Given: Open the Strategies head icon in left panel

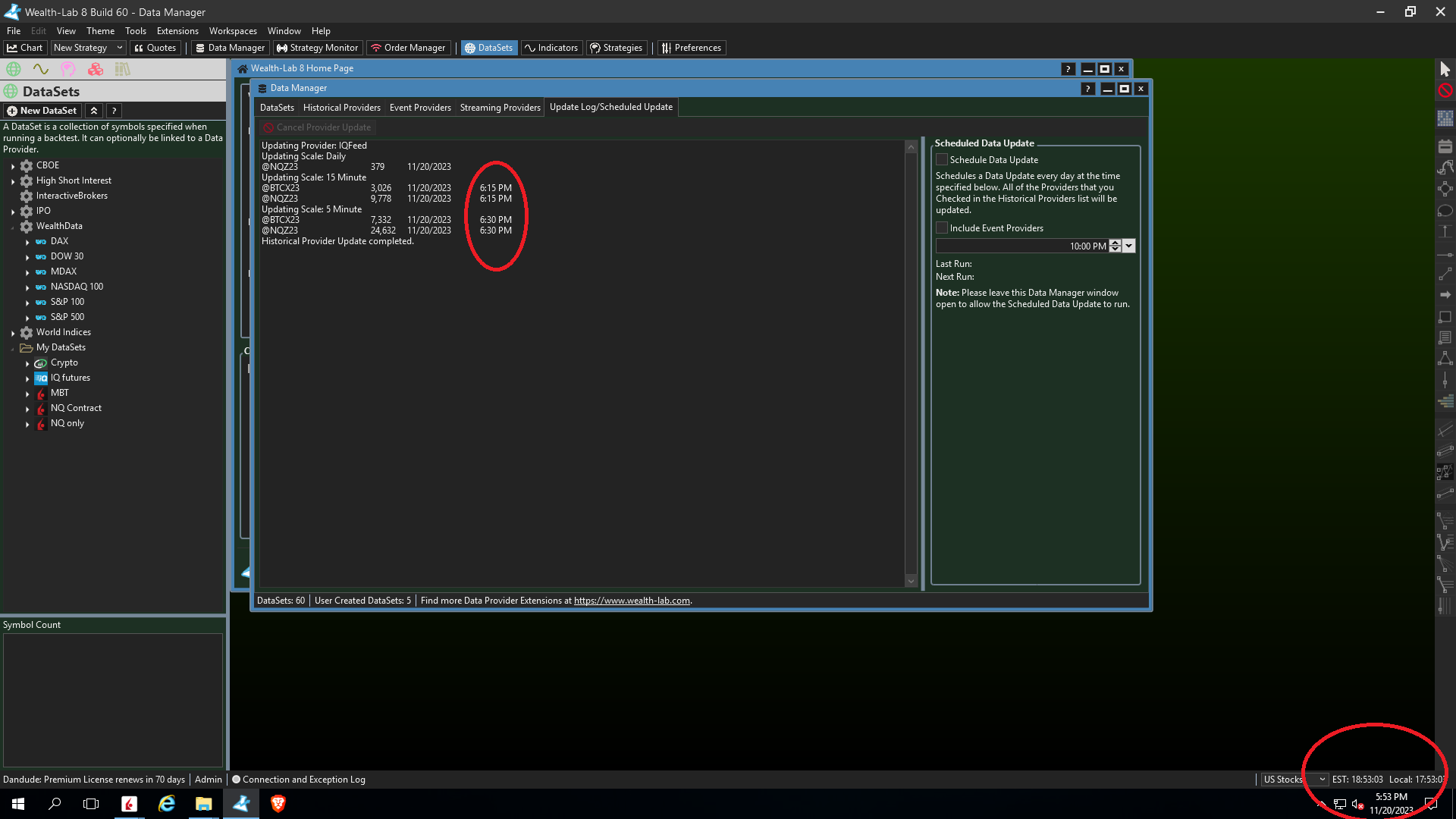Looking at the screenshot, I should point(68,69).
